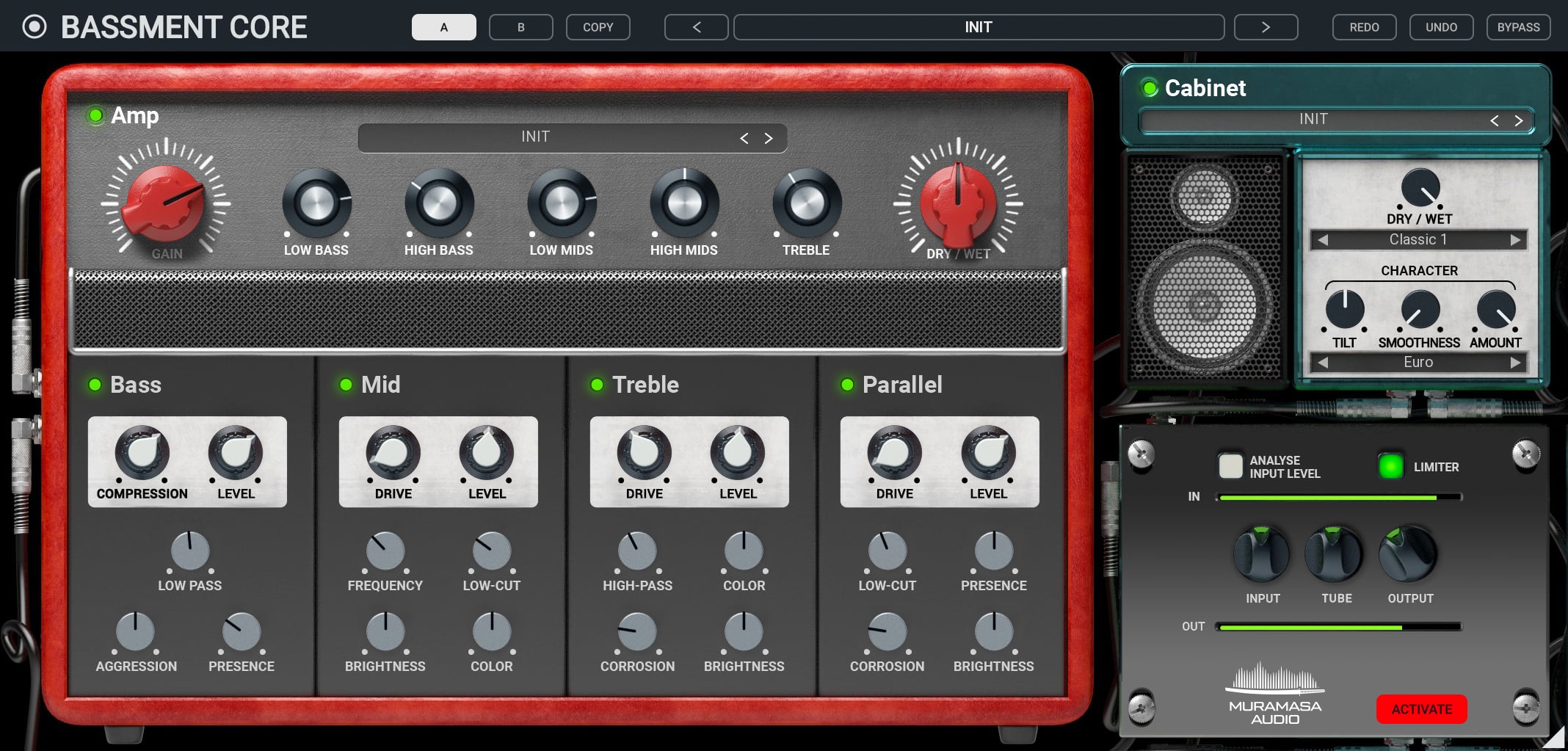Click the Muramasa Audio logo
Viewport: 1568px width, 751px height.
pos(1274,694)
